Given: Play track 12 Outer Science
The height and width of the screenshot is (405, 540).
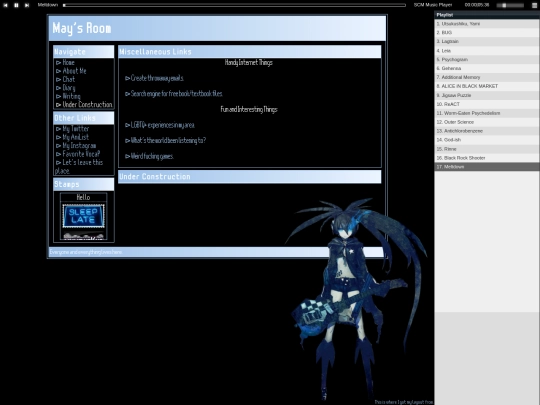Looking at the screenshot, I should click(x=487, y=122).
